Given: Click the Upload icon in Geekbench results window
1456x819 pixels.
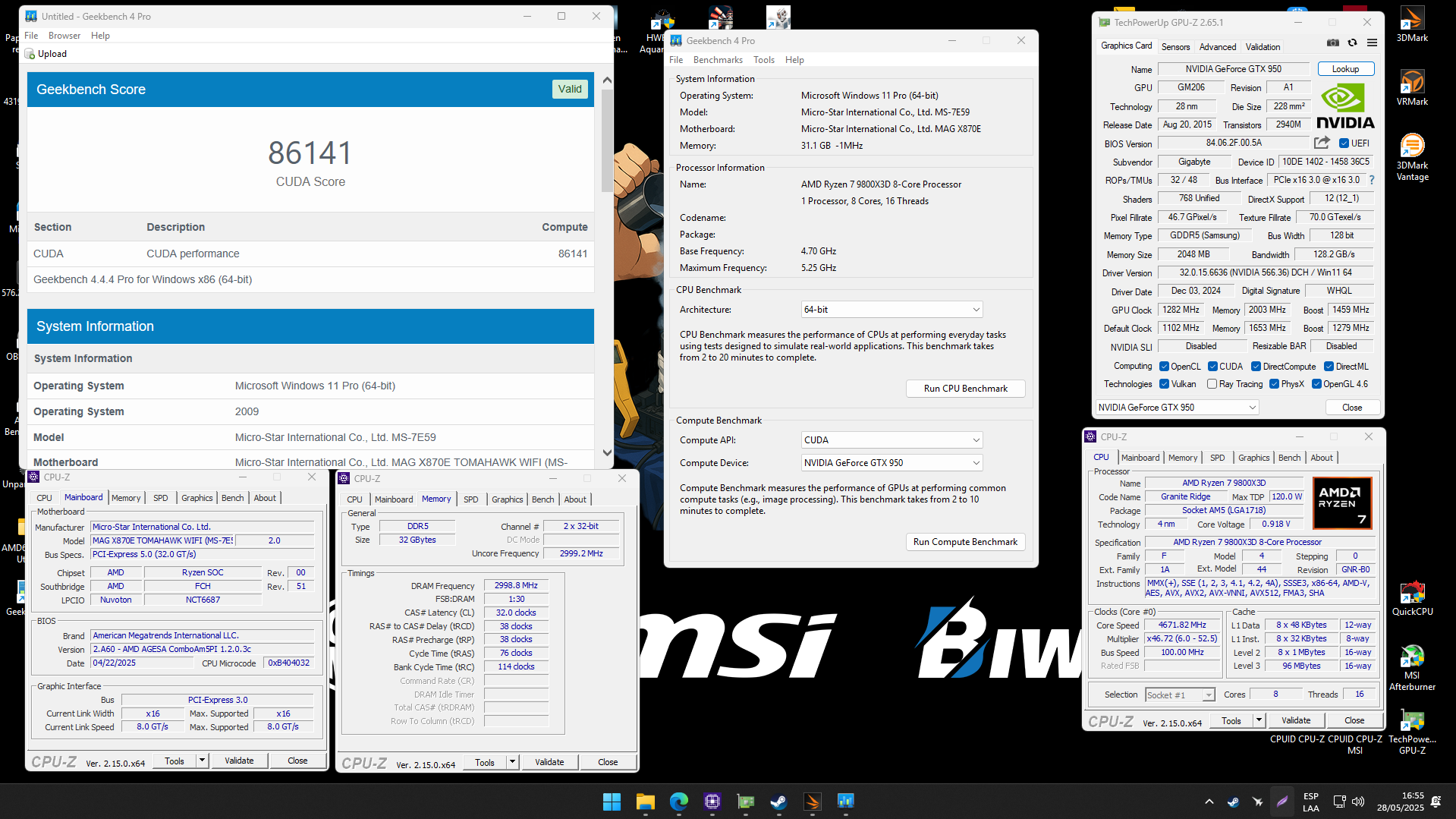Looking at the screenshot, I should tap(30, 54).
